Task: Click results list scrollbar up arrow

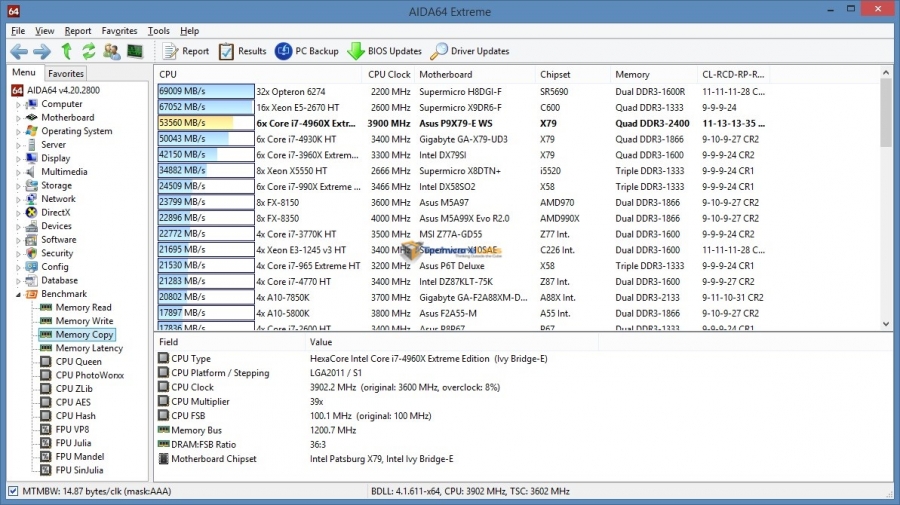Action: coord(886,73)
